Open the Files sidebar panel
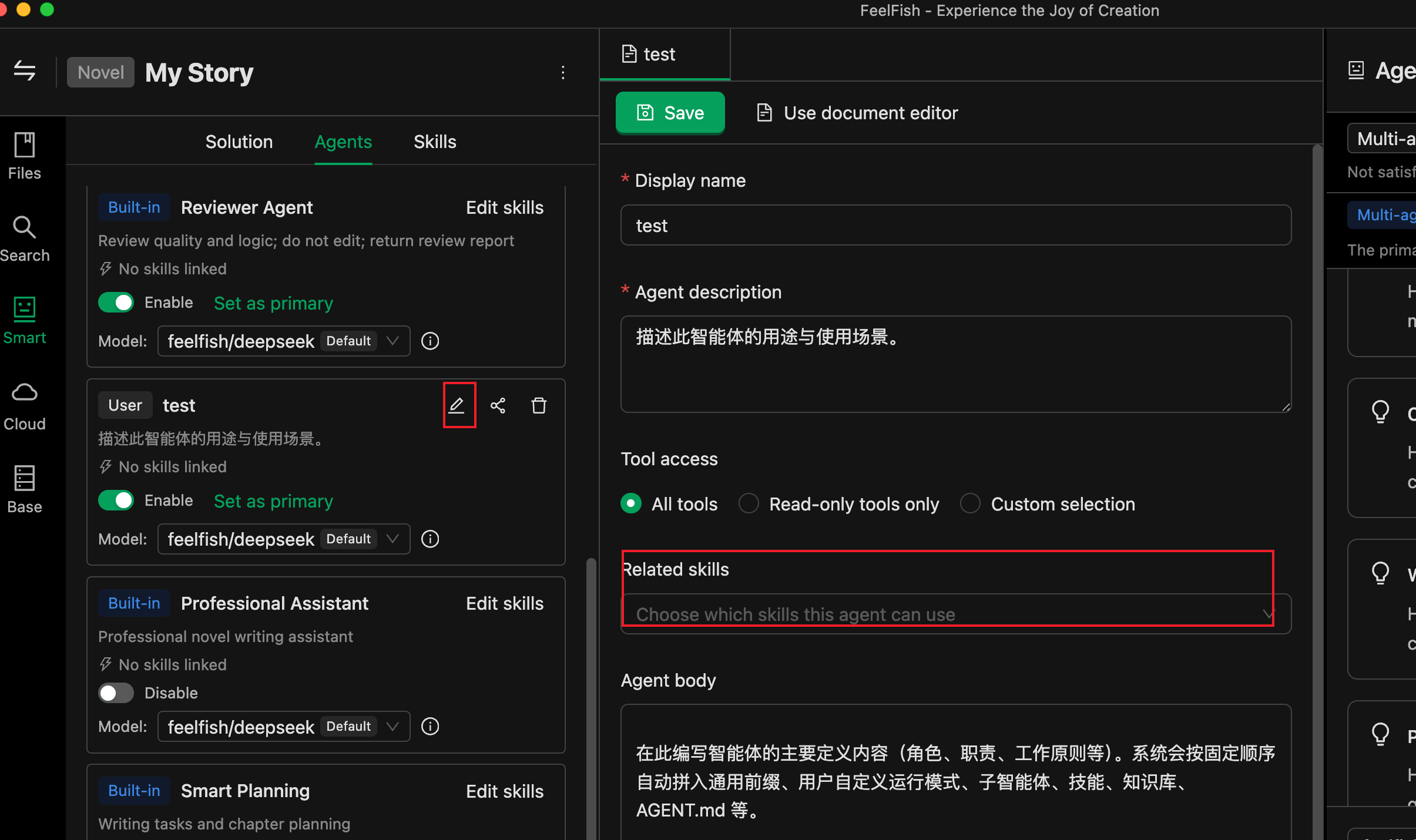The width and height of the screenshot is (1416, 840). [24, 156]
